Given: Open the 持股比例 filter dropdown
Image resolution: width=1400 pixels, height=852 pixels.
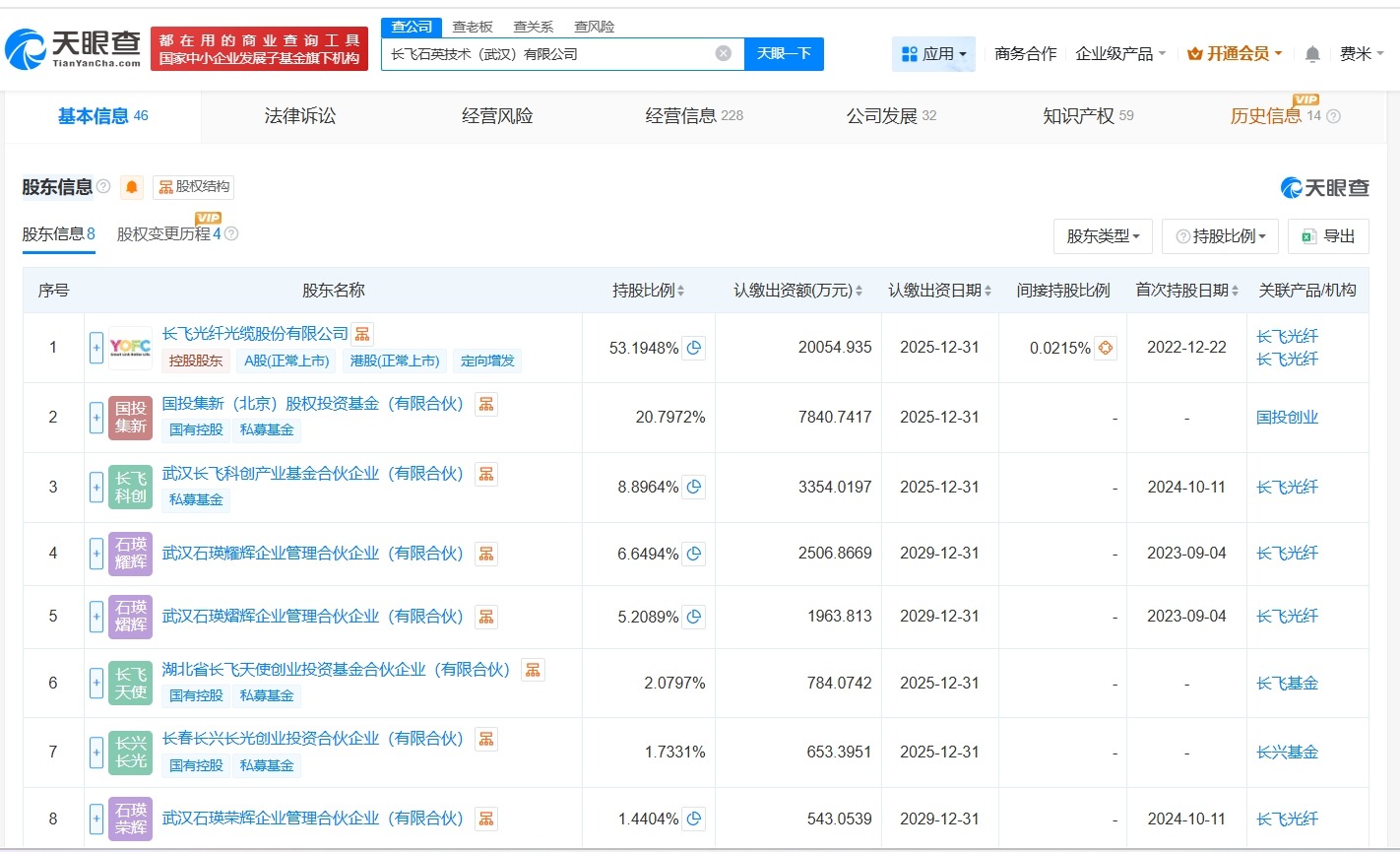Looking at the screenshot, I should [x=1220, y=235].
